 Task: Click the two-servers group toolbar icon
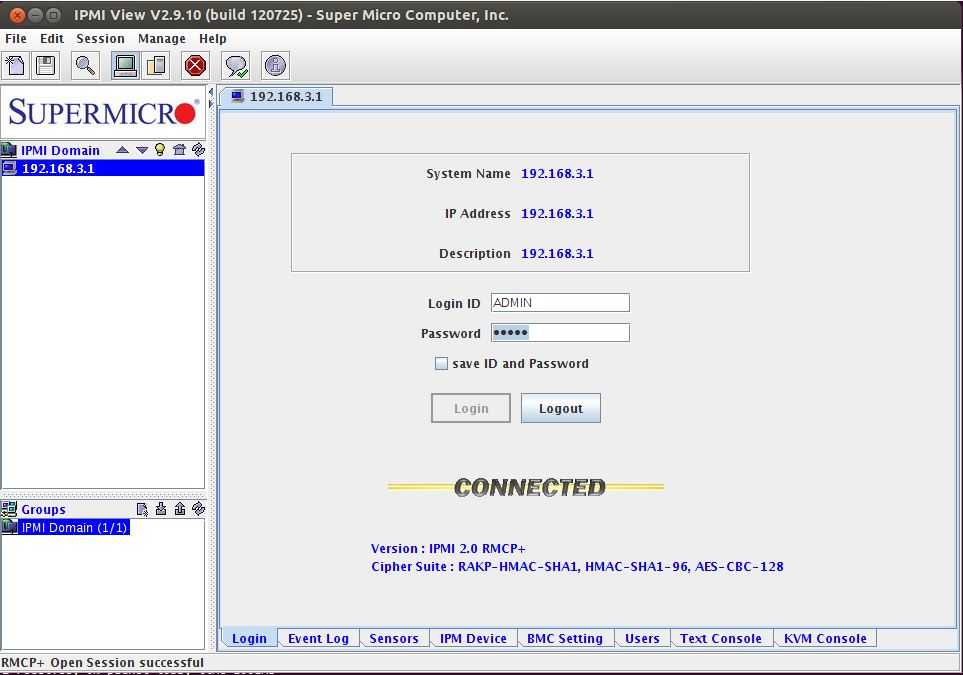click(x=156, y=66)
